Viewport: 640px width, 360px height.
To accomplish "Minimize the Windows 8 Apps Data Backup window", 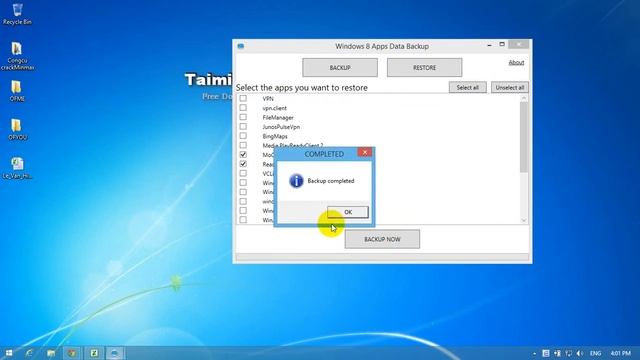I will 489,45.
